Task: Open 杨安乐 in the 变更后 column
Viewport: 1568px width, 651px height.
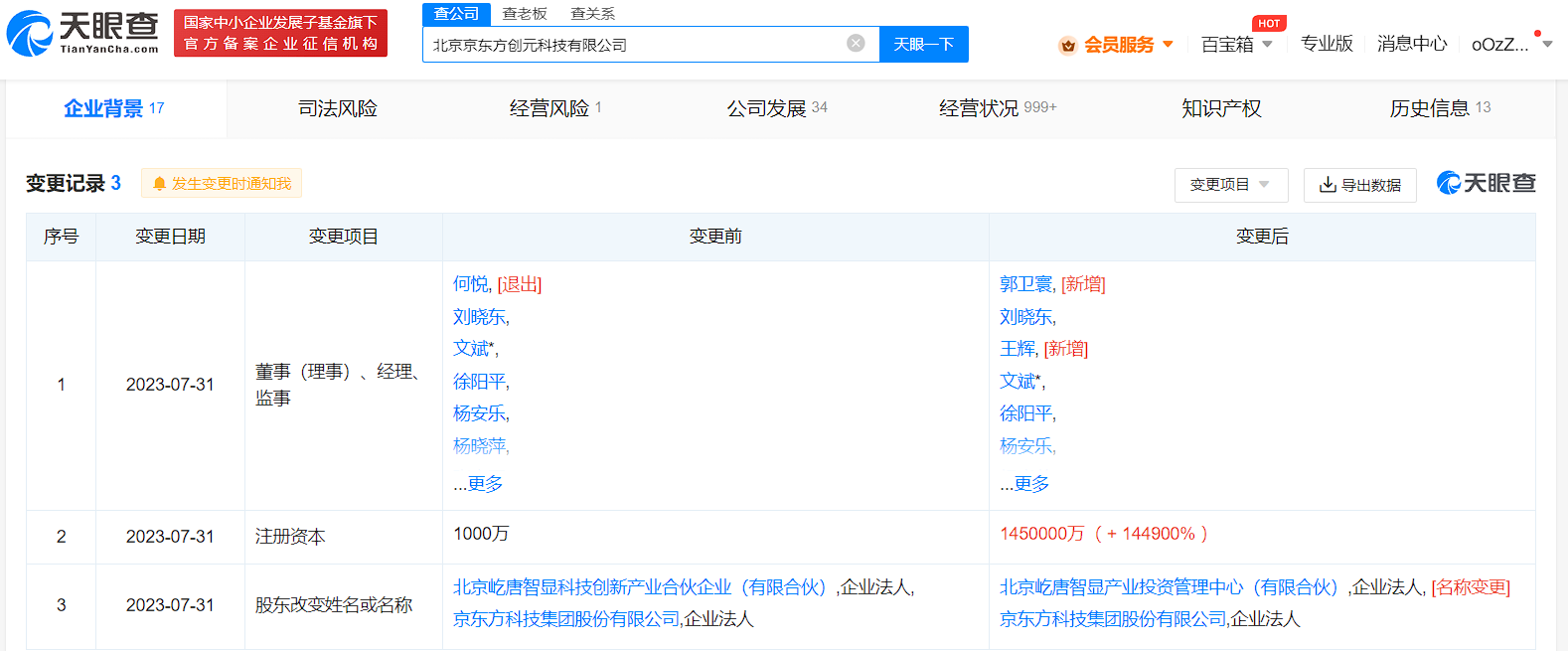Action: [x=1026, y=446]
